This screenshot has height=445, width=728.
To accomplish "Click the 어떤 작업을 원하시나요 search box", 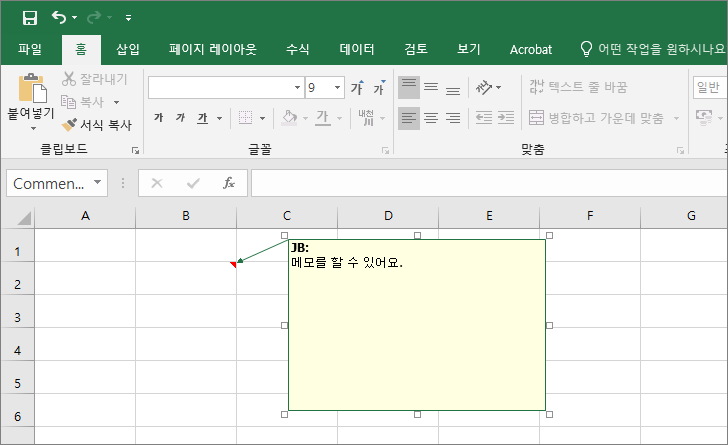I will (655, 49).
